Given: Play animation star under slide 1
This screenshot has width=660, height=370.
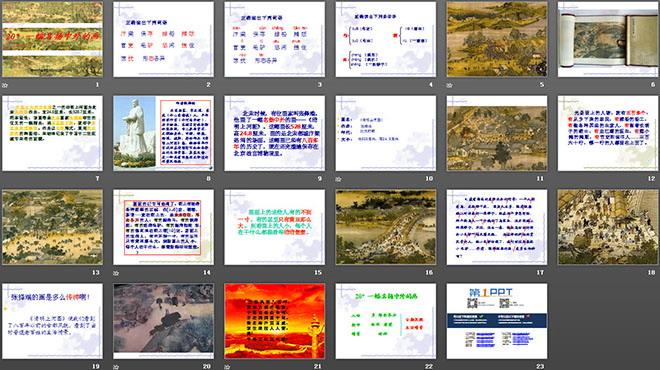Looking at the screenshot, I should click(5, 85).
